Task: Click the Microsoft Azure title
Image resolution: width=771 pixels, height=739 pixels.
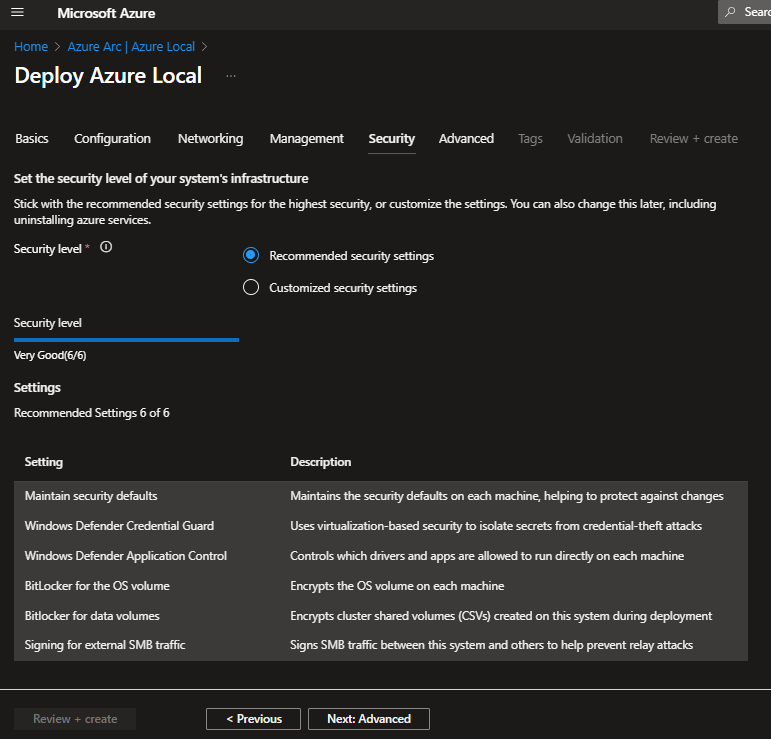Action: click(106, 13)
